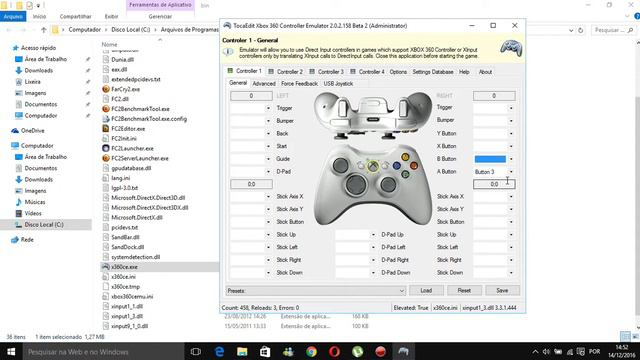
Task: Click the info icon beside emulator description
Action: pyautogui.click(x=228, y=52)
